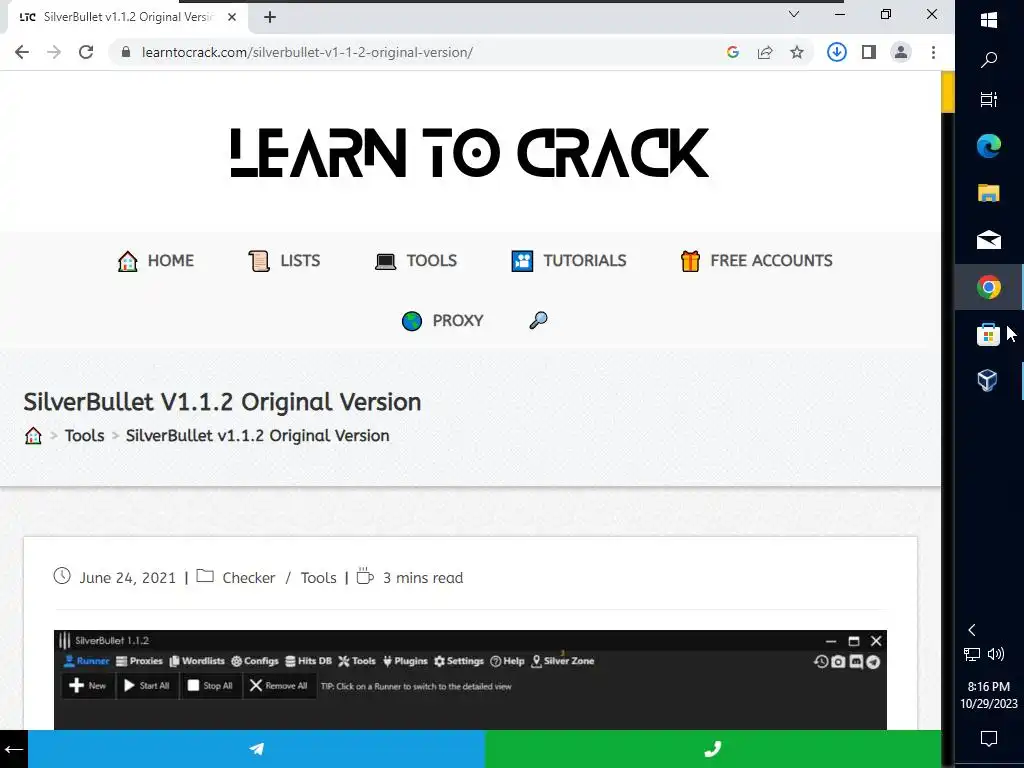Follow the Tools breadcrumb link
The width and height of the screenshot is (1024, 768).
point(84,436)
